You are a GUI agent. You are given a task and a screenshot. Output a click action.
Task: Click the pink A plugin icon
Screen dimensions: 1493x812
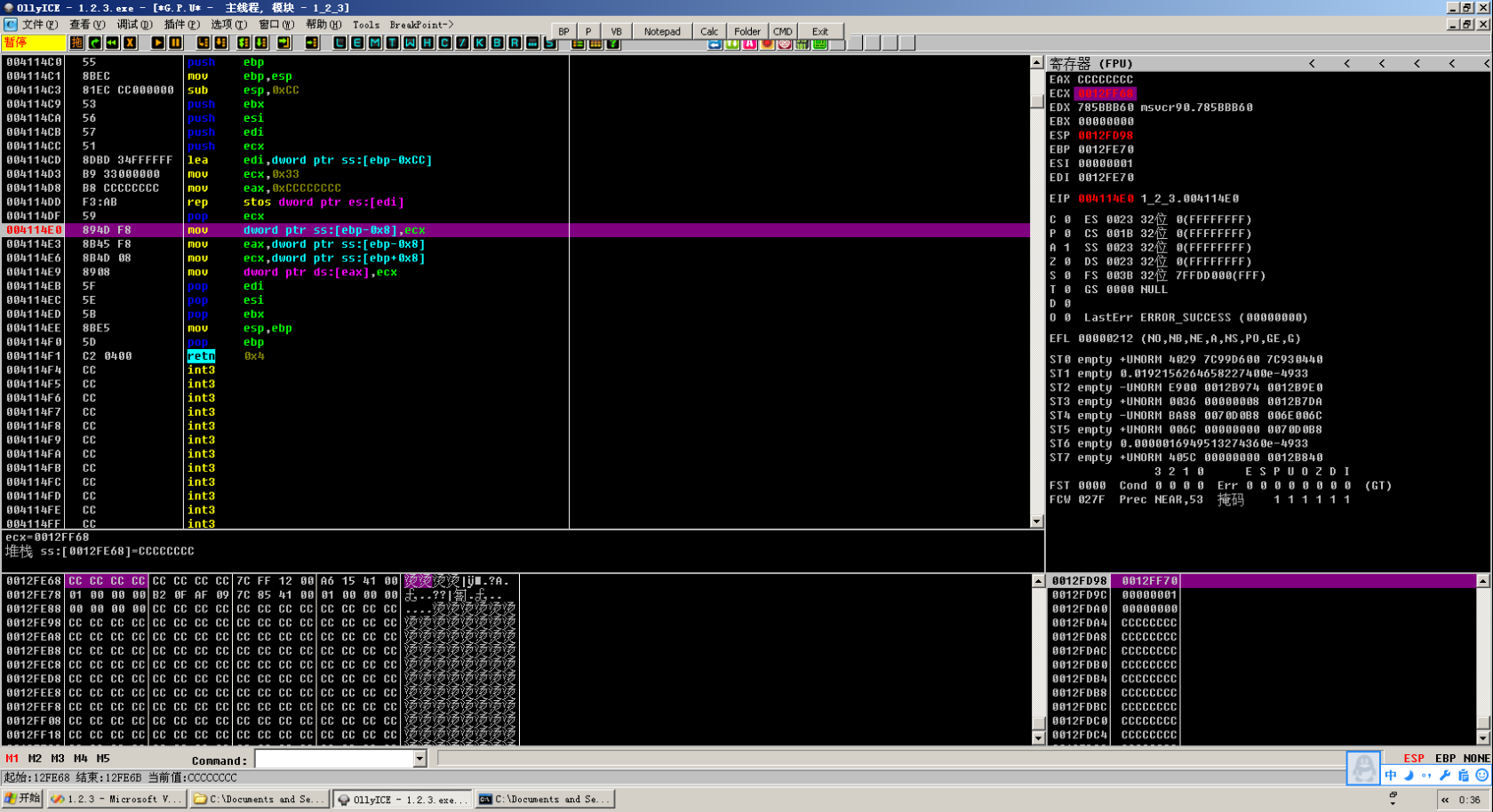pos(749,44)
